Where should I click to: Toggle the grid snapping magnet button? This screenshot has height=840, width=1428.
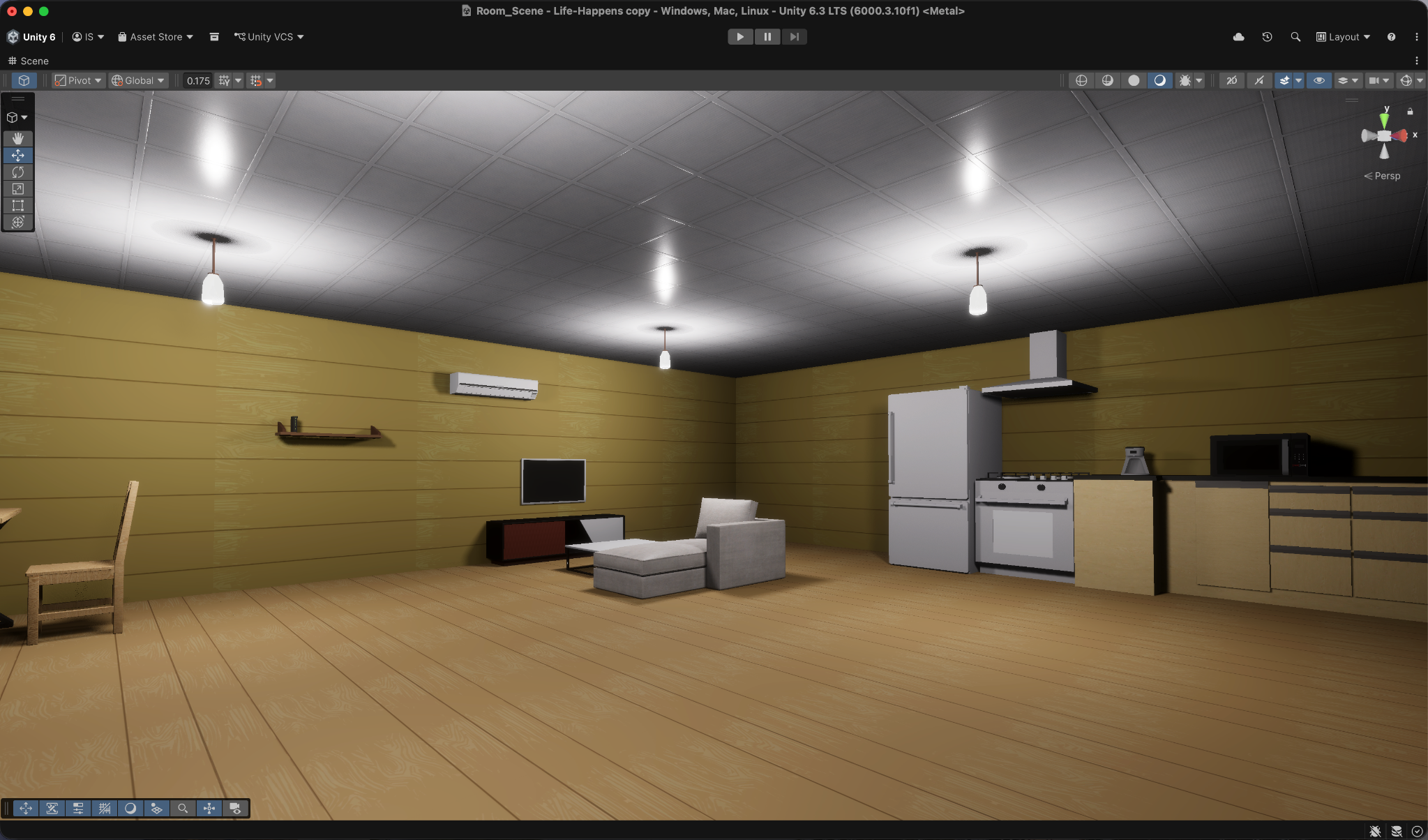point(256,80)
